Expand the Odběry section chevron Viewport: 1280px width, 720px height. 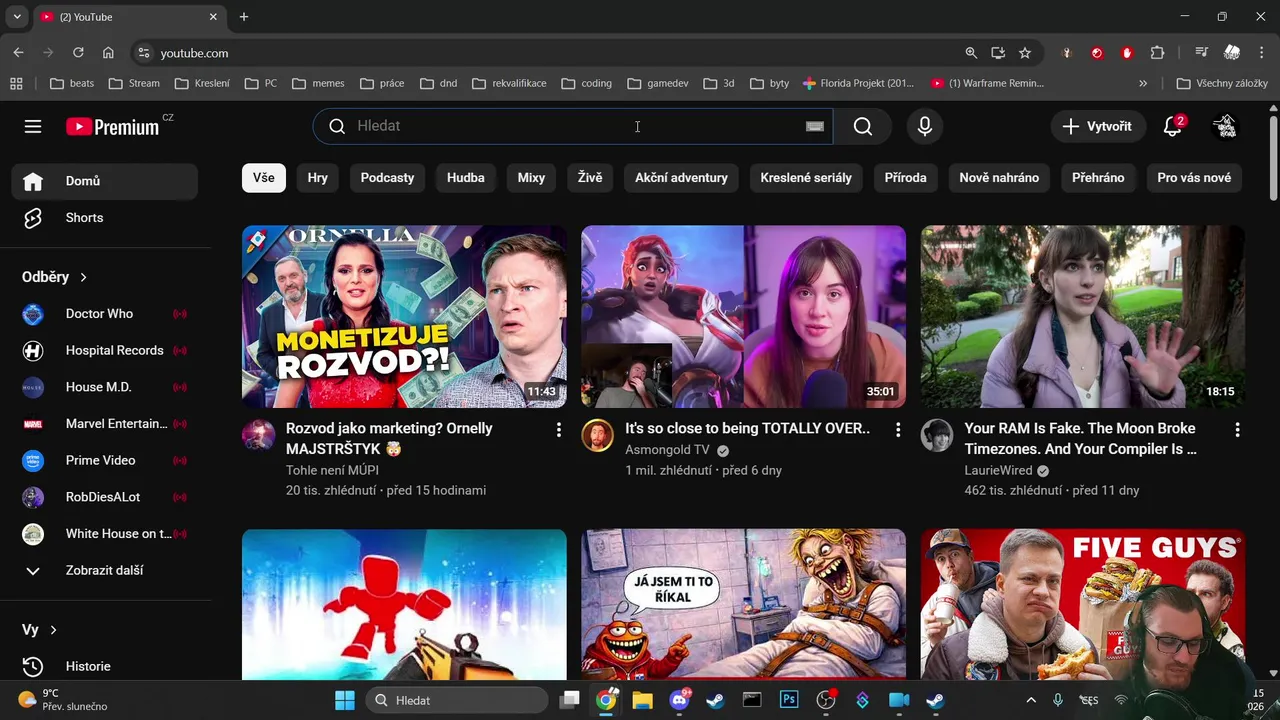[83, 277]
